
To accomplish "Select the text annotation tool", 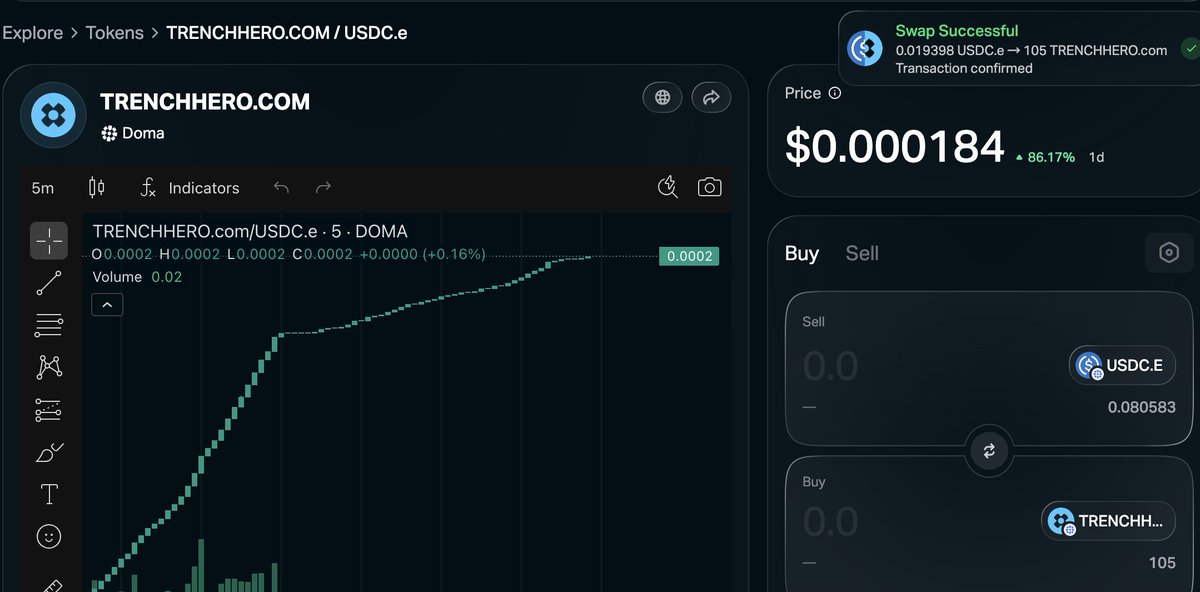I will click(x=49, y=495).
